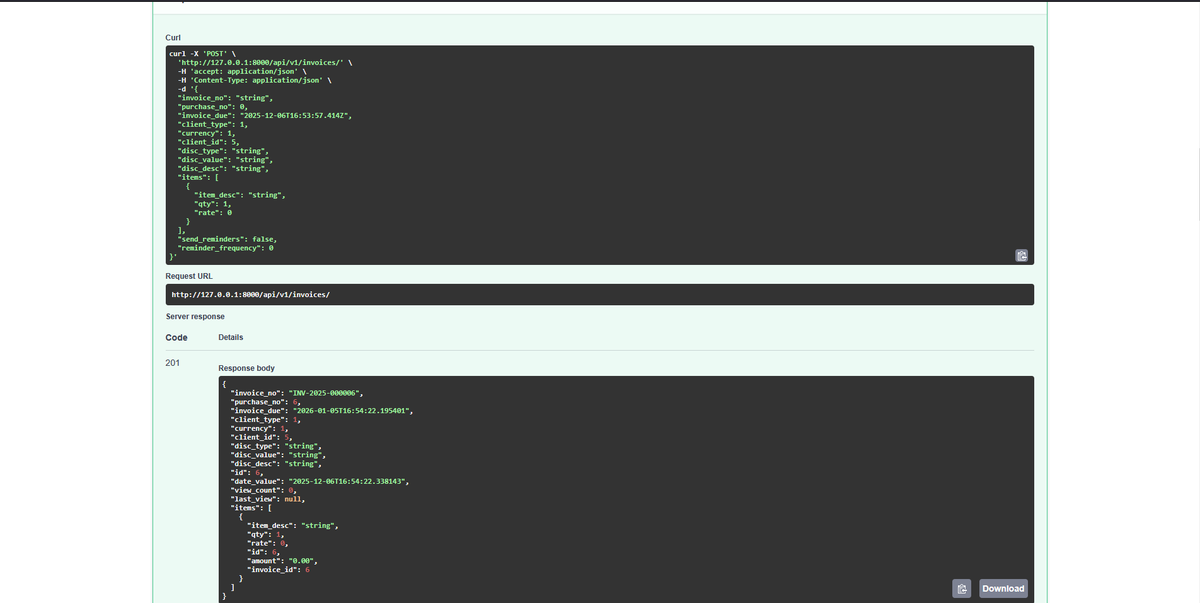1200x603 pixels.
Task: Download the response body
Action: click(x=1003, y=589)
